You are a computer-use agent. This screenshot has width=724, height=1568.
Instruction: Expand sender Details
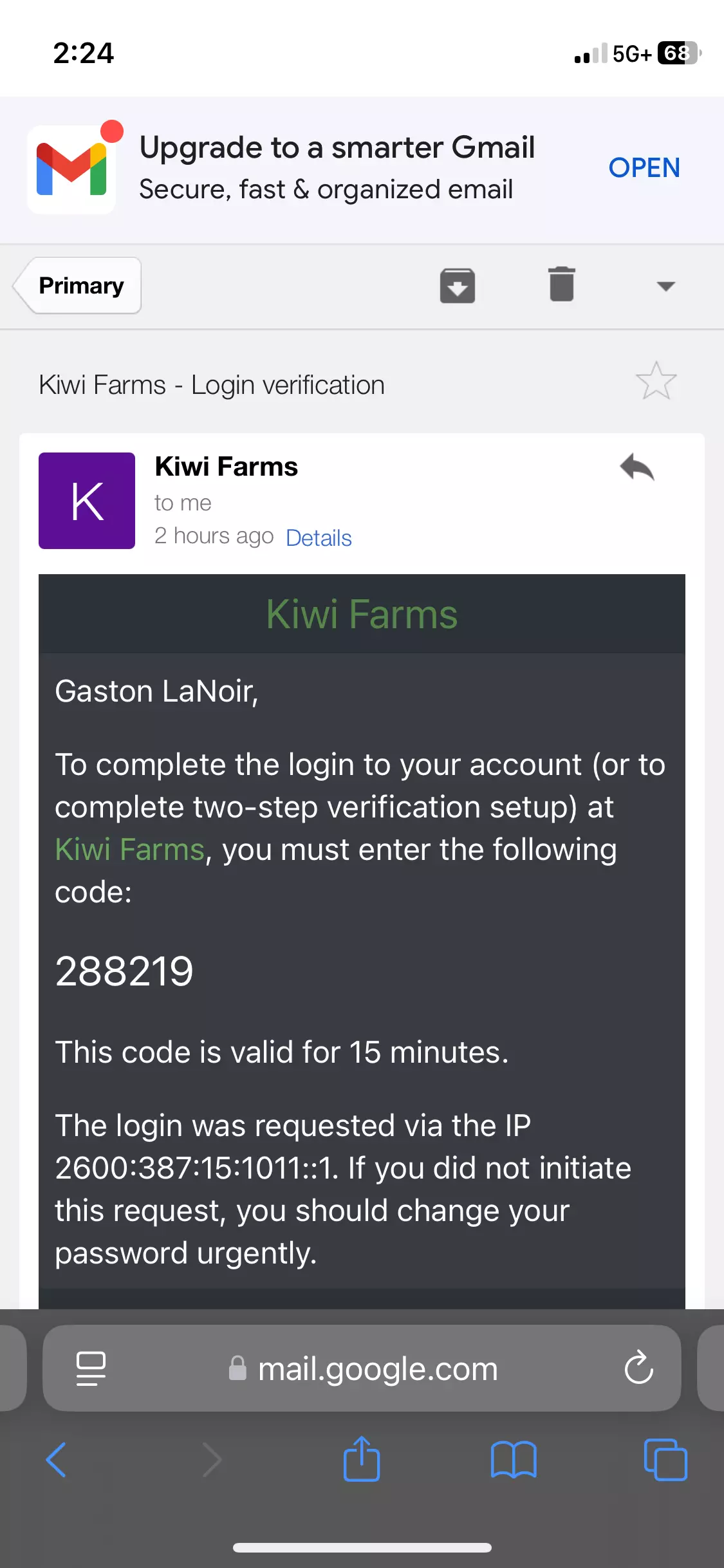pyautogui.click(x=319, y=538)
